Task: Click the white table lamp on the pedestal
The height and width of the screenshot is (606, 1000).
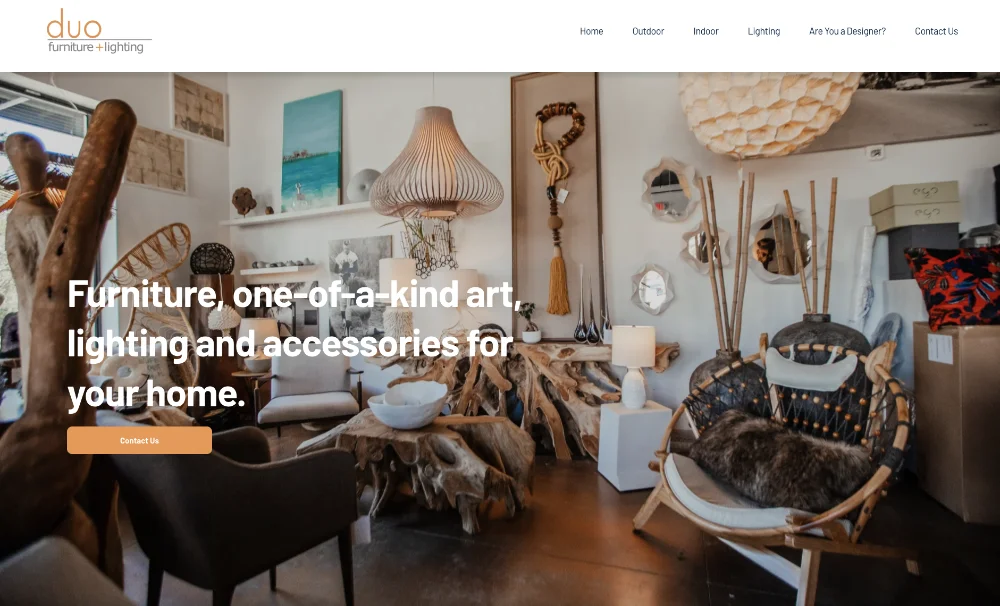Action: [x=633, y=366]
